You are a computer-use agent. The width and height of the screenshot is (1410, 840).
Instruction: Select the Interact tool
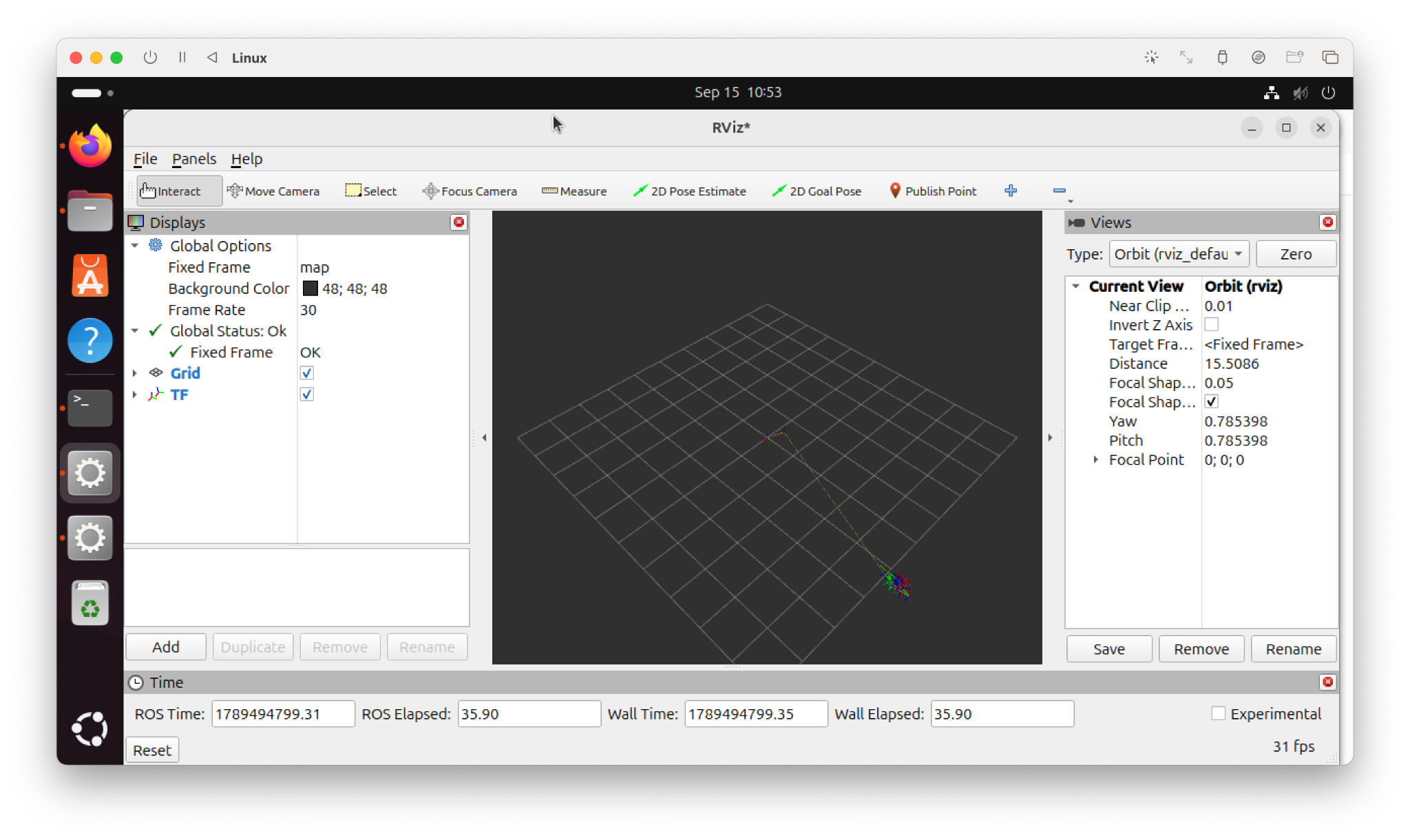click(178, 191)
